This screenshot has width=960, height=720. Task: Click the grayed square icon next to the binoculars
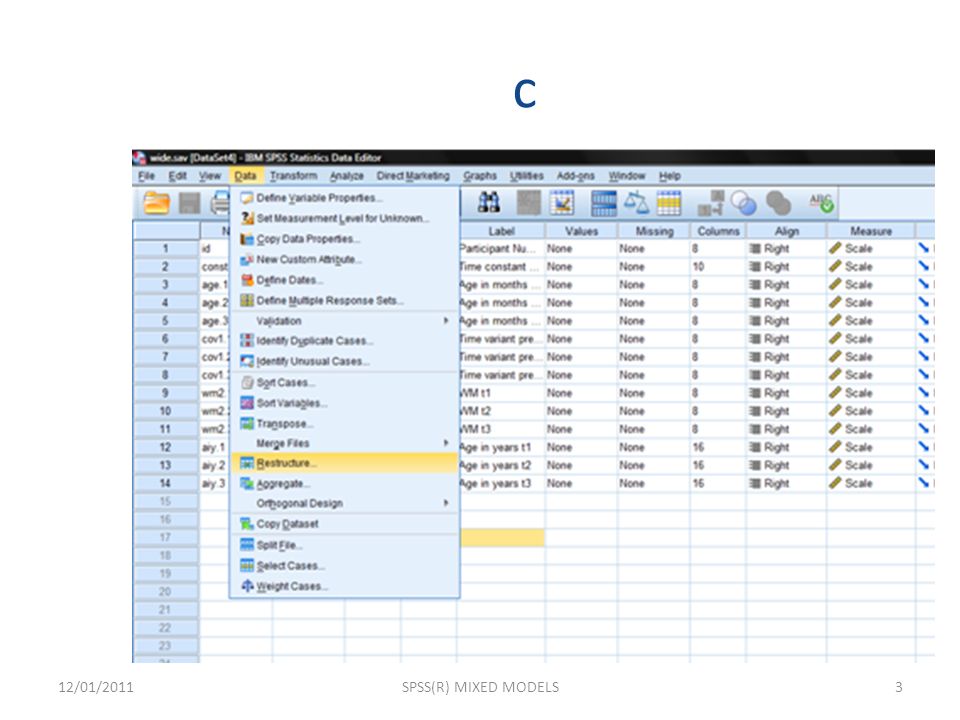(528, 203)
